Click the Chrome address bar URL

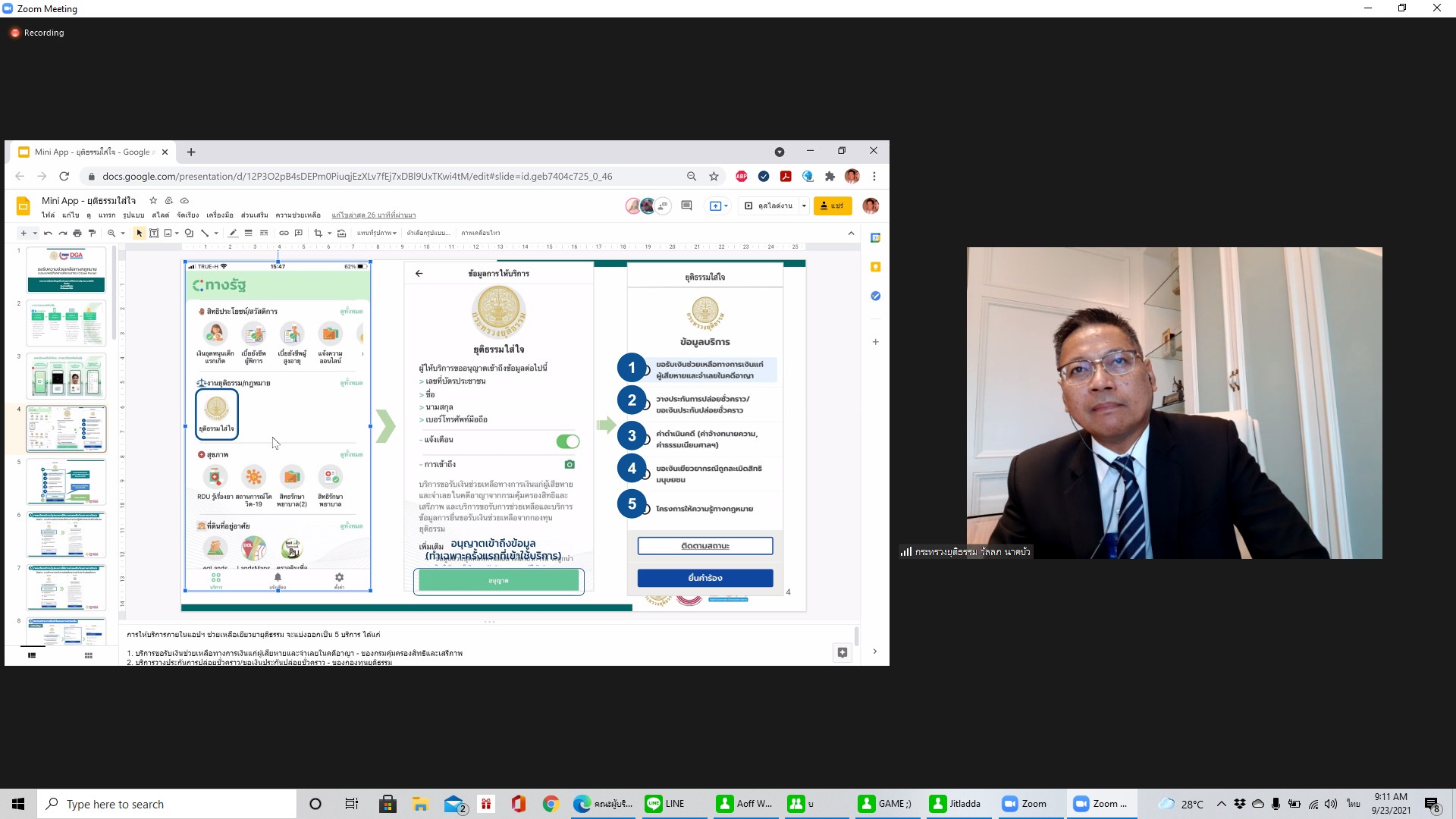357,176
